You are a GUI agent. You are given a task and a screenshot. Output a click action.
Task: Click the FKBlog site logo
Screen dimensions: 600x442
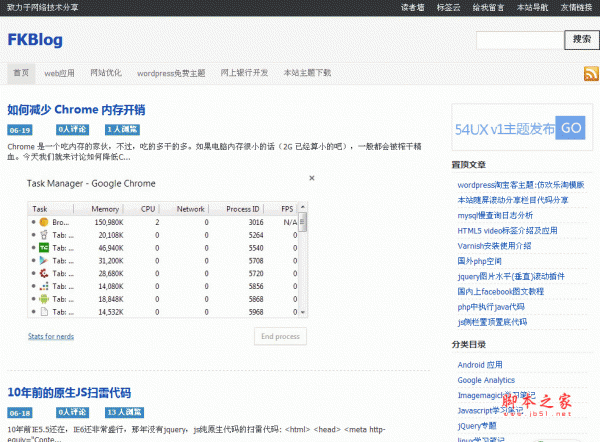point(35,40)
